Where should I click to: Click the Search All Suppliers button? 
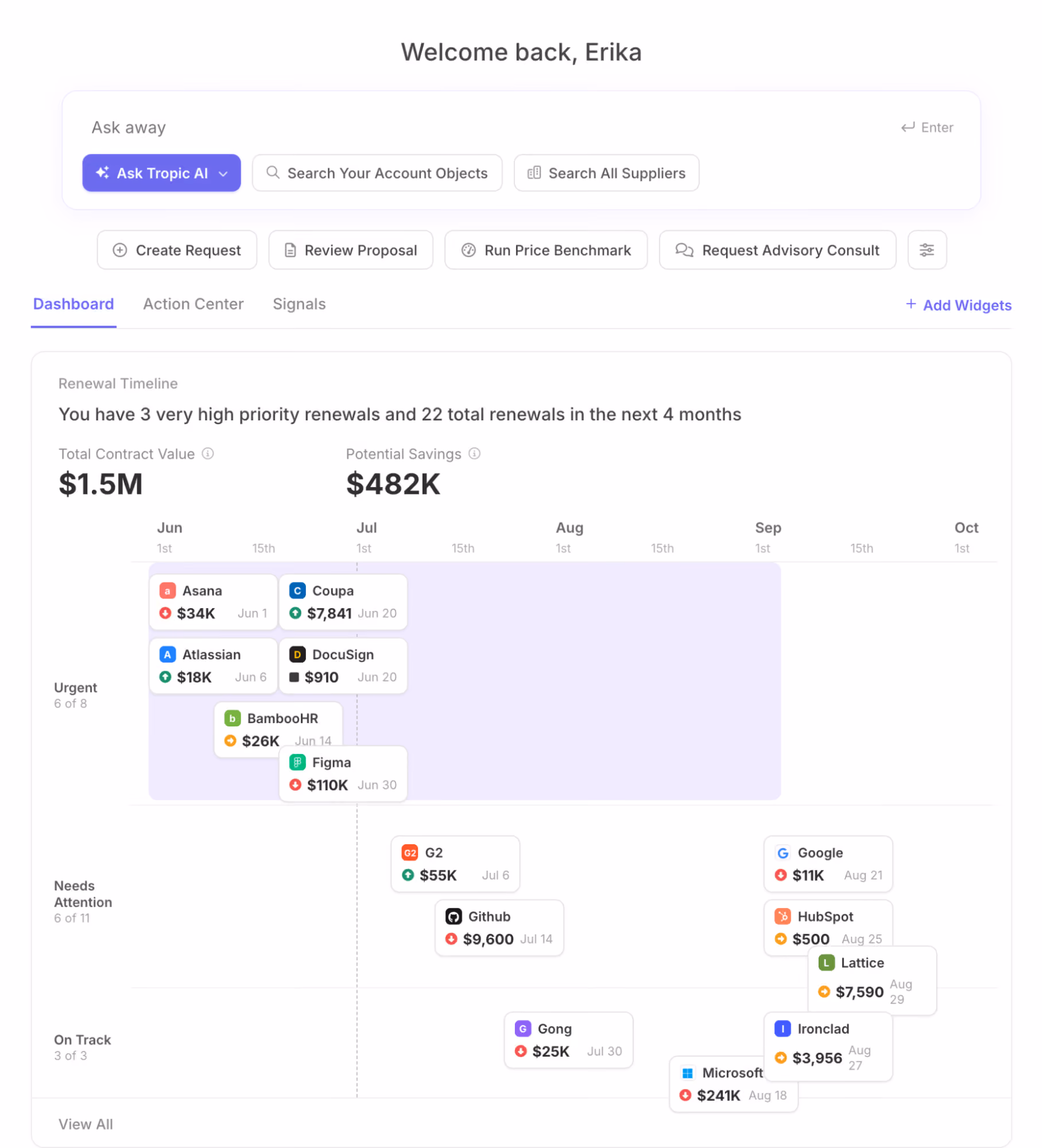[x=606, y=173]
